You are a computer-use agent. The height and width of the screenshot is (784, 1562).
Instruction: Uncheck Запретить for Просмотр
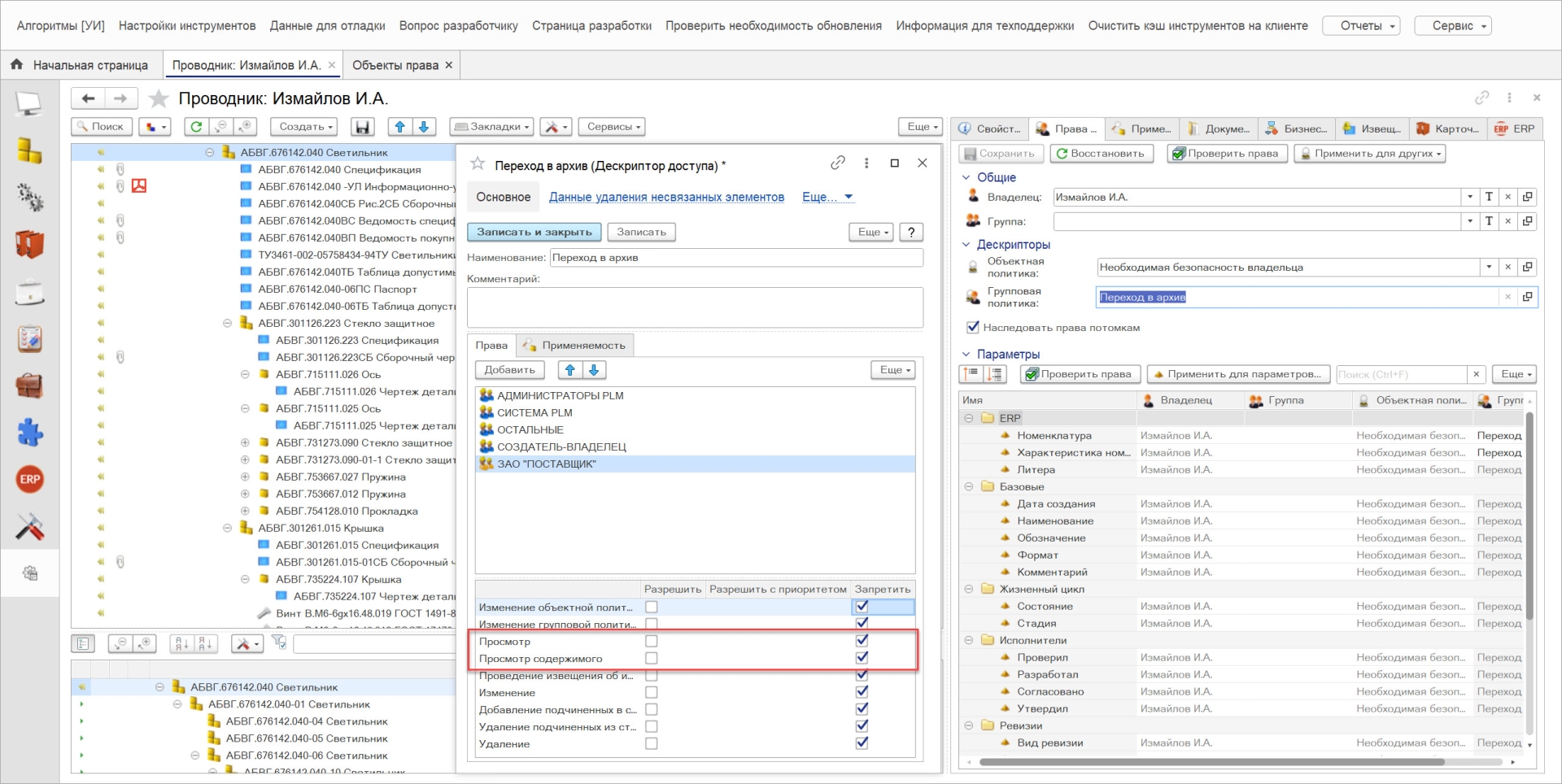(x=862, y=641)
